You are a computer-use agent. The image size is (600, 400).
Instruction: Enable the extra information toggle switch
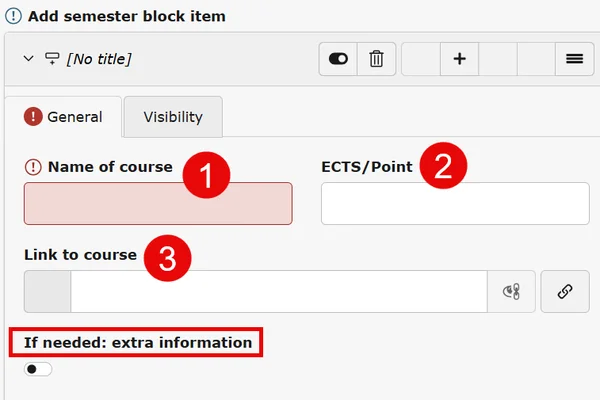pyautogui.click(x=38, y=369)
